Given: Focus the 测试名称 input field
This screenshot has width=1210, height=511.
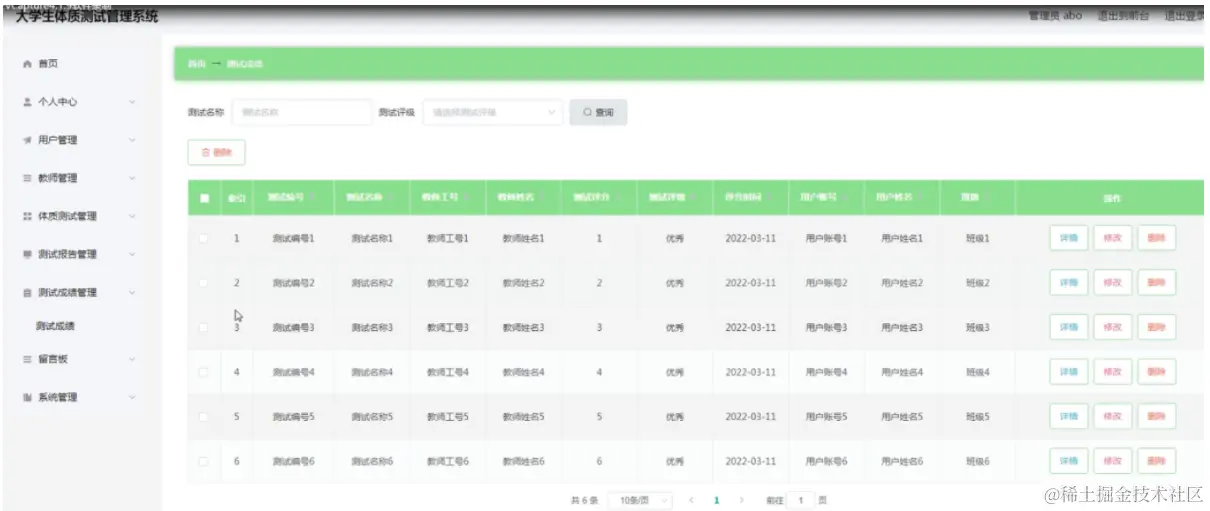Looking at the screenshot, I should click(x=301, y=113).
